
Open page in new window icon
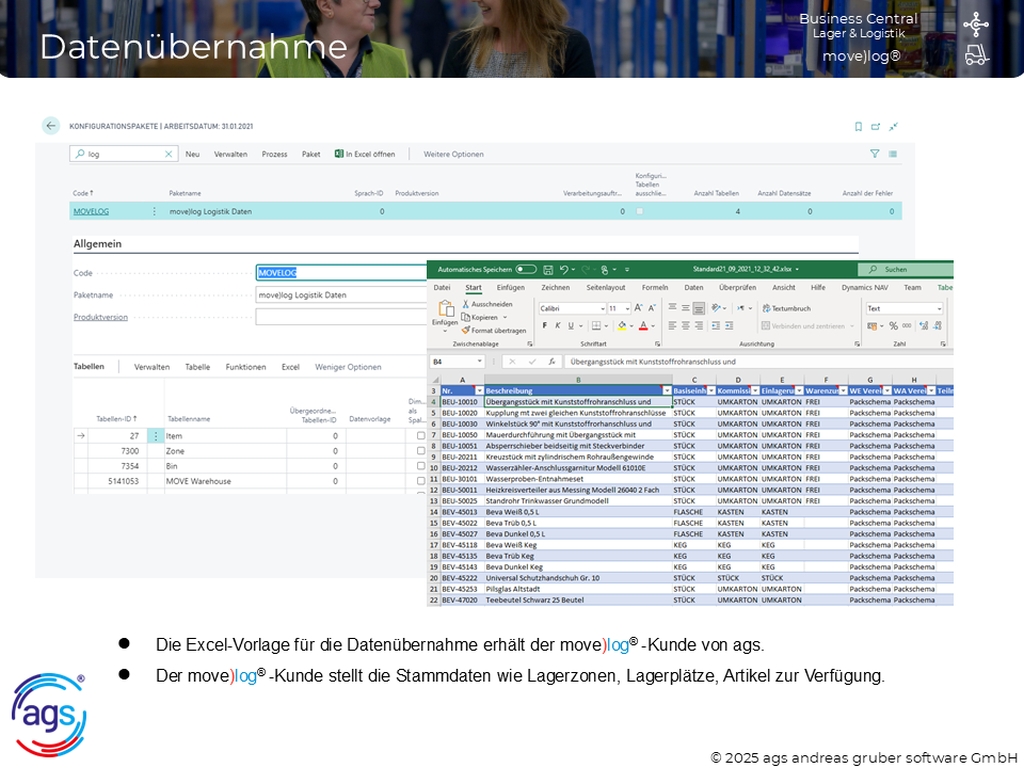pyautogui.click(x=876, y=127)
